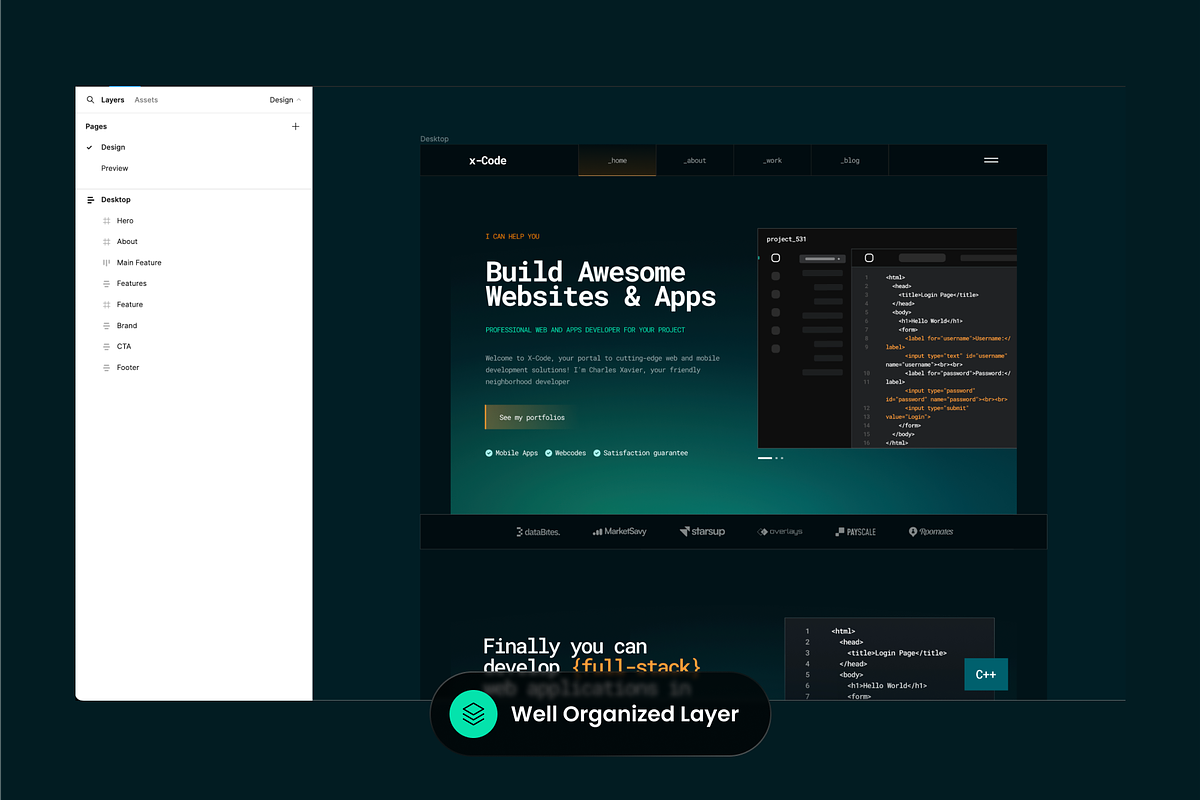Switch to the Assets tab
This screenshot has height=800, width=1200.
coord(146,100)
